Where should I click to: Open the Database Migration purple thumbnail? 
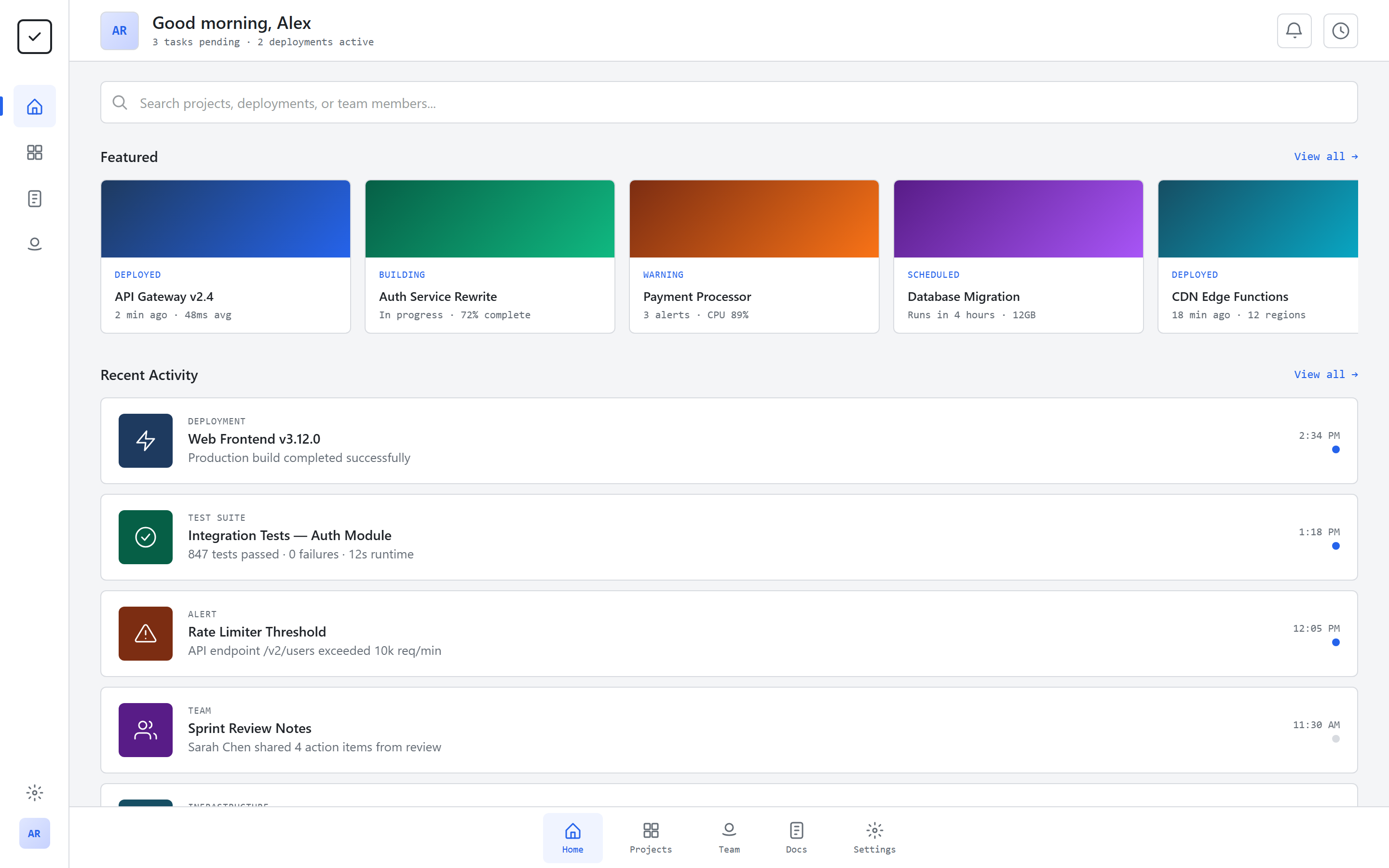point(1018,219)
